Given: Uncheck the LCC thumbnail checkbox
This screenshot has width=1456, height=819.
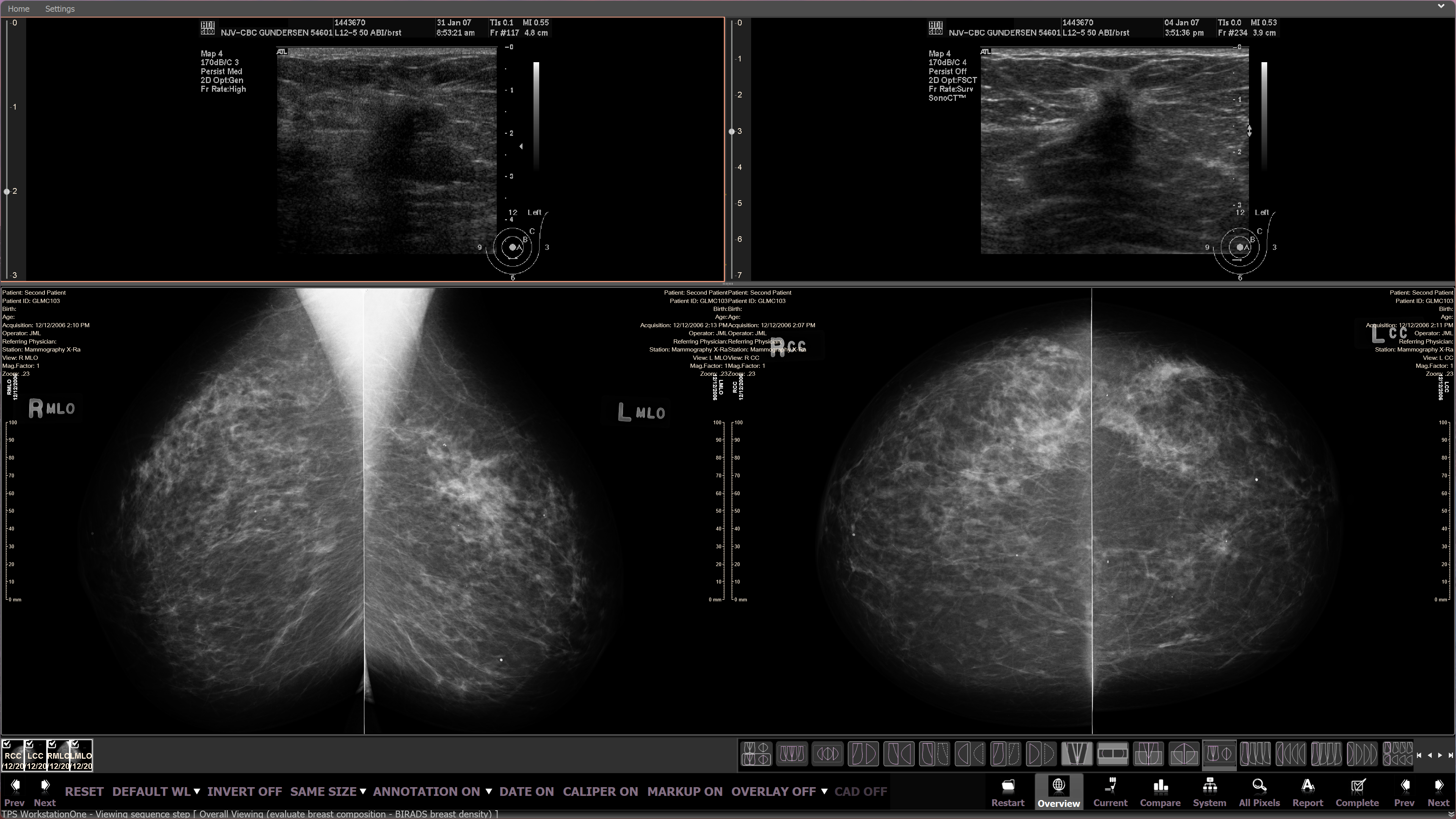Looking at the screenshot, I should pos(30,744).
